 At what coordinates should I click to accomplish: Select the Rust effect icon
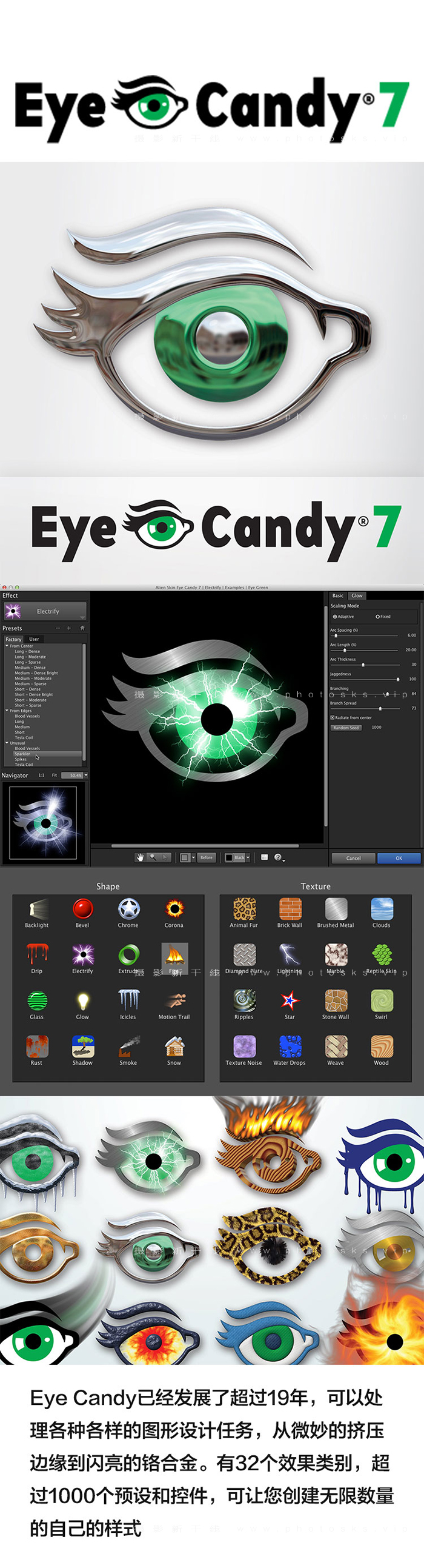(x=36, y=1047)
